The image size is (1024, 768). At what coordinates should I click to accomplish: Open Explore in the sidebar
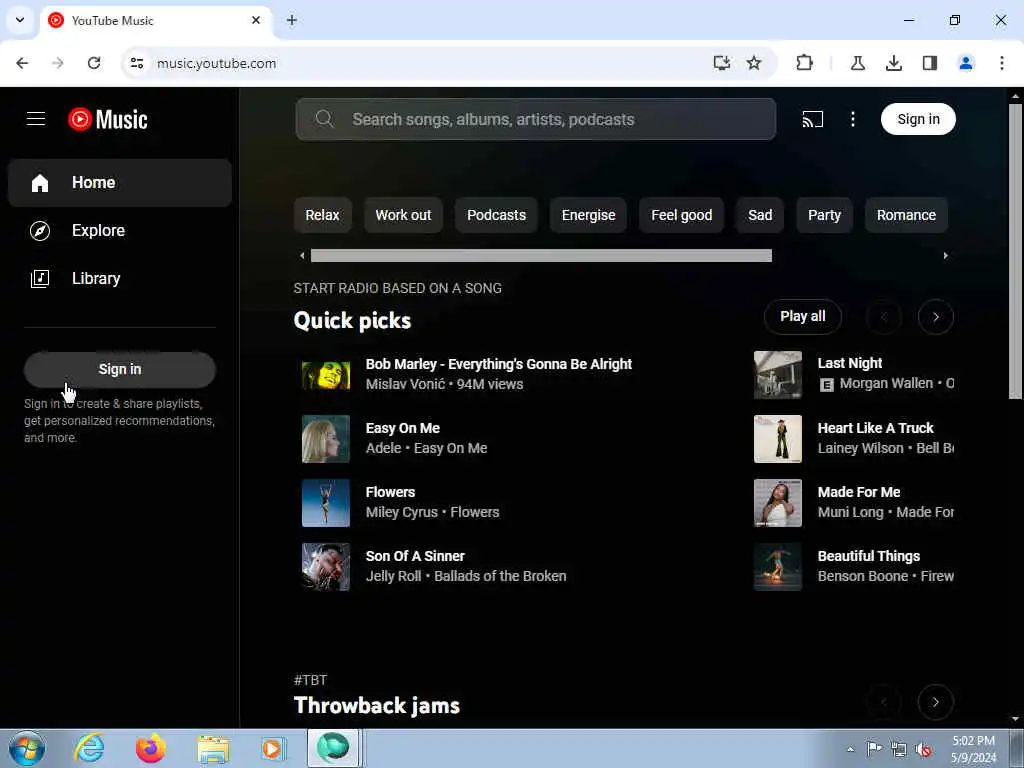(120, 231)
